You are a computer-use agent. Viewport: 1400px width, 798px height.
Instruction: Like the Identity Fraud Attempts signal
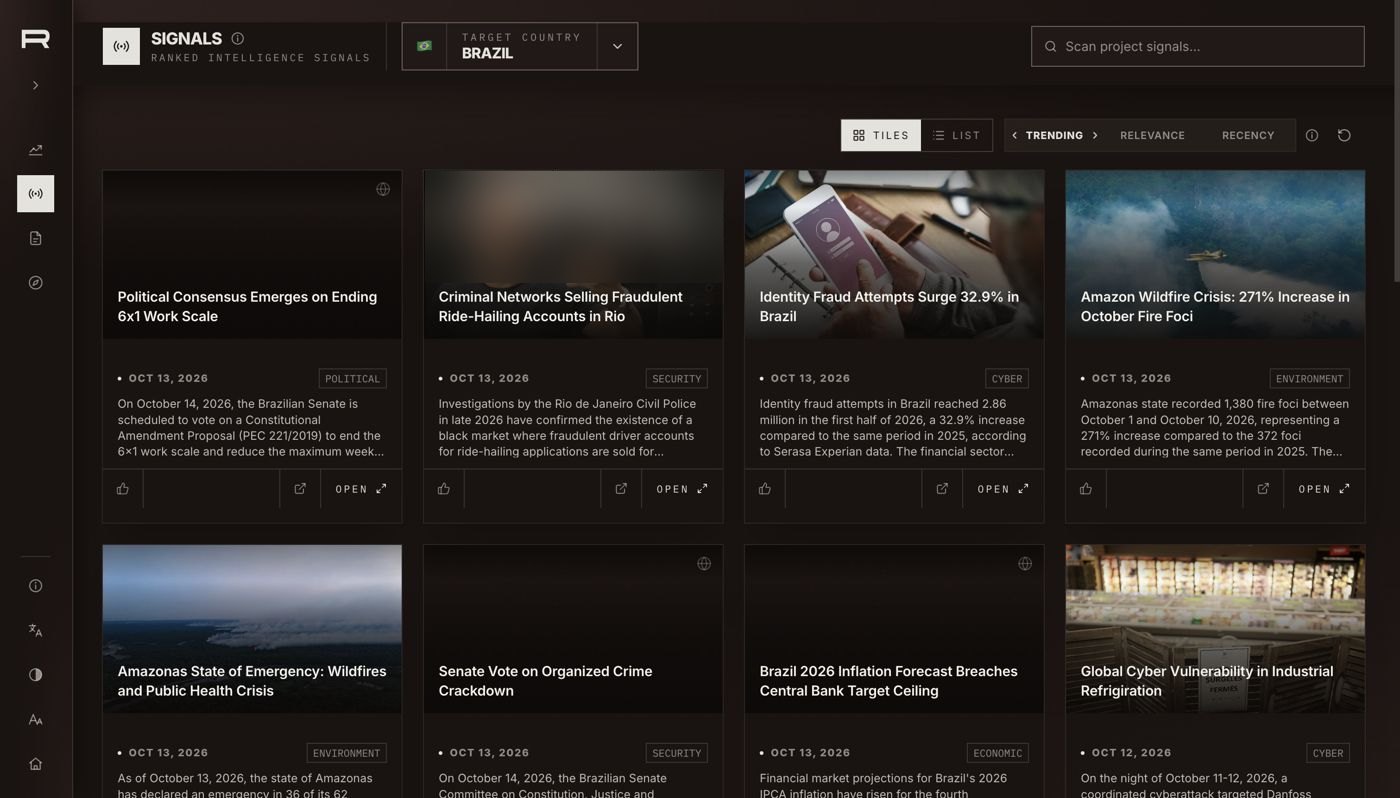[765, 489]
